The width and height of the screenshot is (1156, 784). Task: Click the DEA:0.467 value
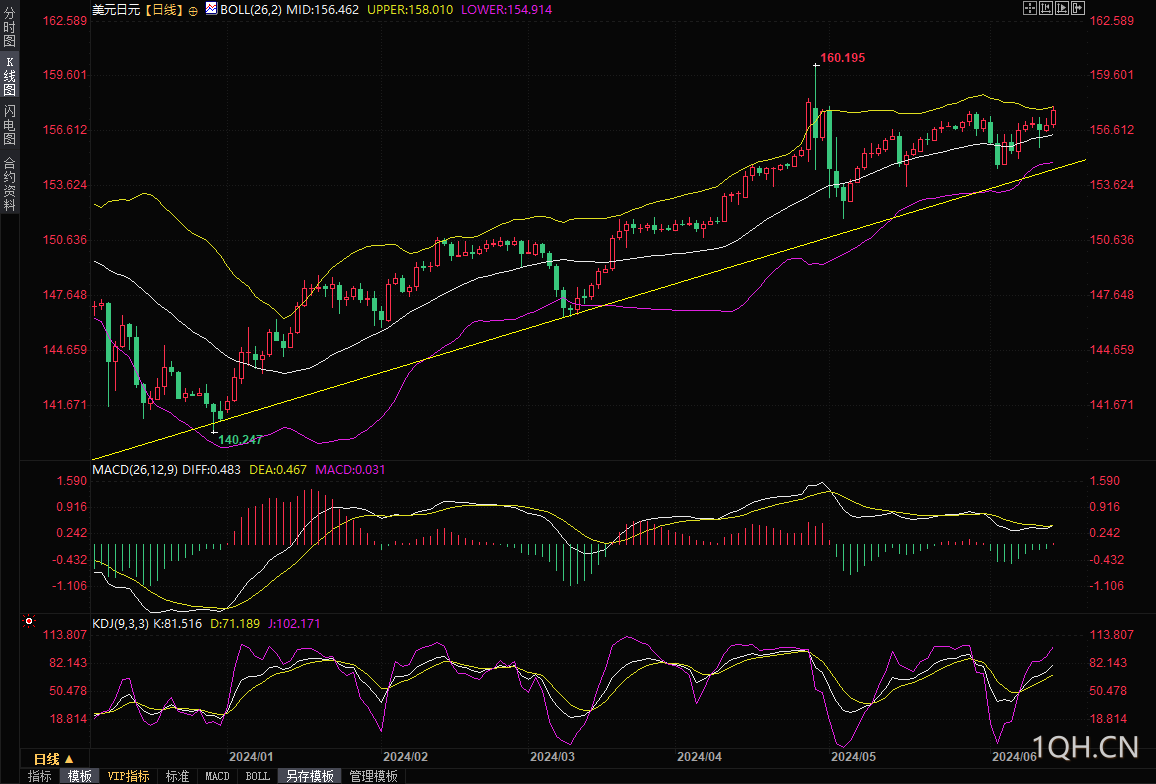coord(278,470)
